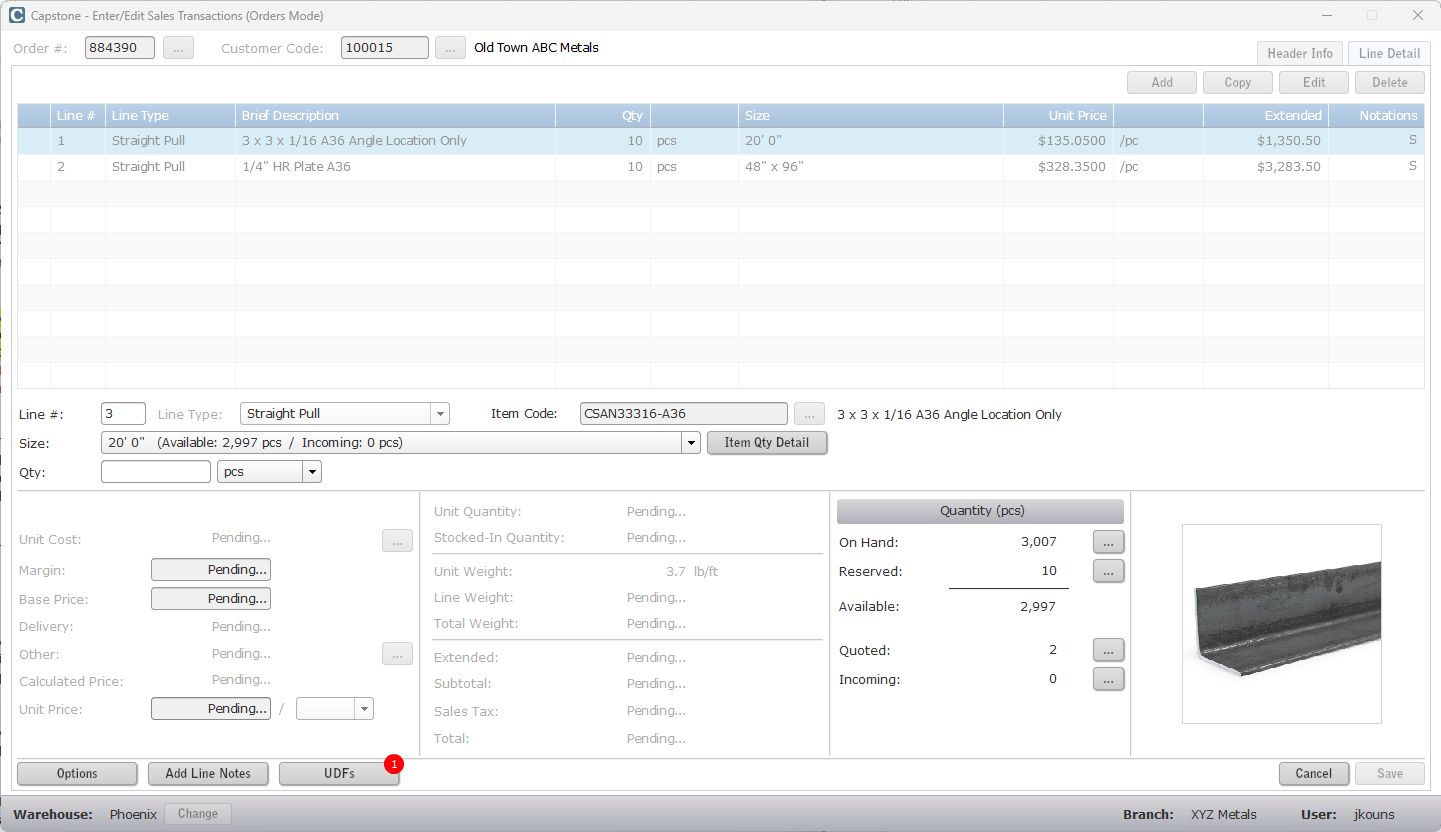The image size is (1441, 832).
Task: View Reserved quantity breakdown via ellipsis
Action: click(x=1108, y=571)
